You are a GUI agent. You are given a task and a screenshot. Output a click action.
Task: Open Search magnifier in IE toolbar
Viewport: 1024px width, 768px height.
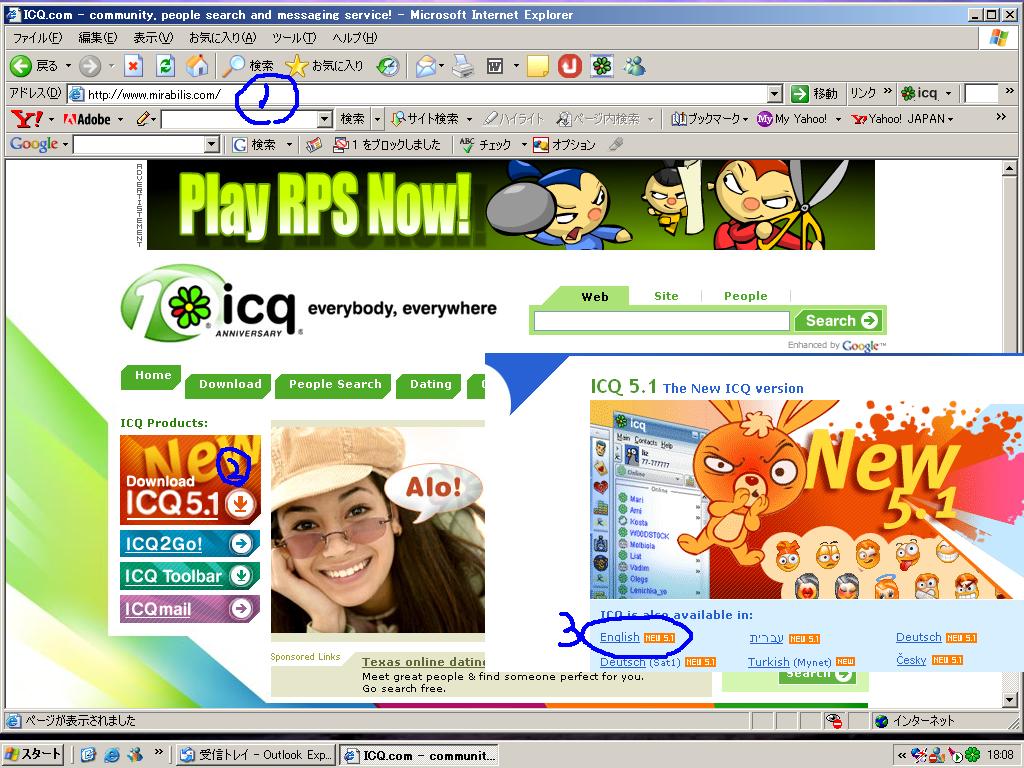pos(248,65)
